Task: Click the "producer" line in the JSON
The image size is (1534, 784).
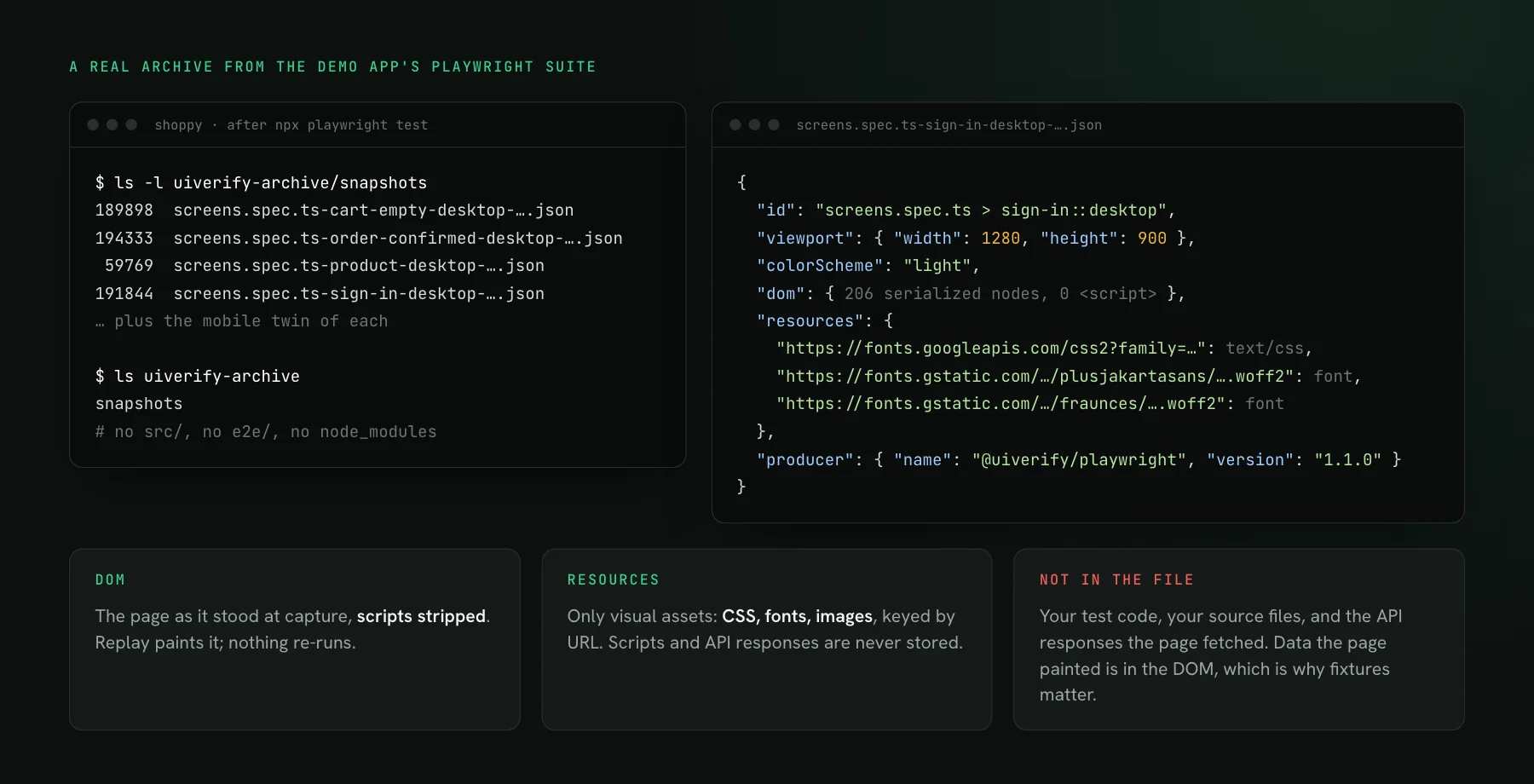Action: click(1079, 460)
